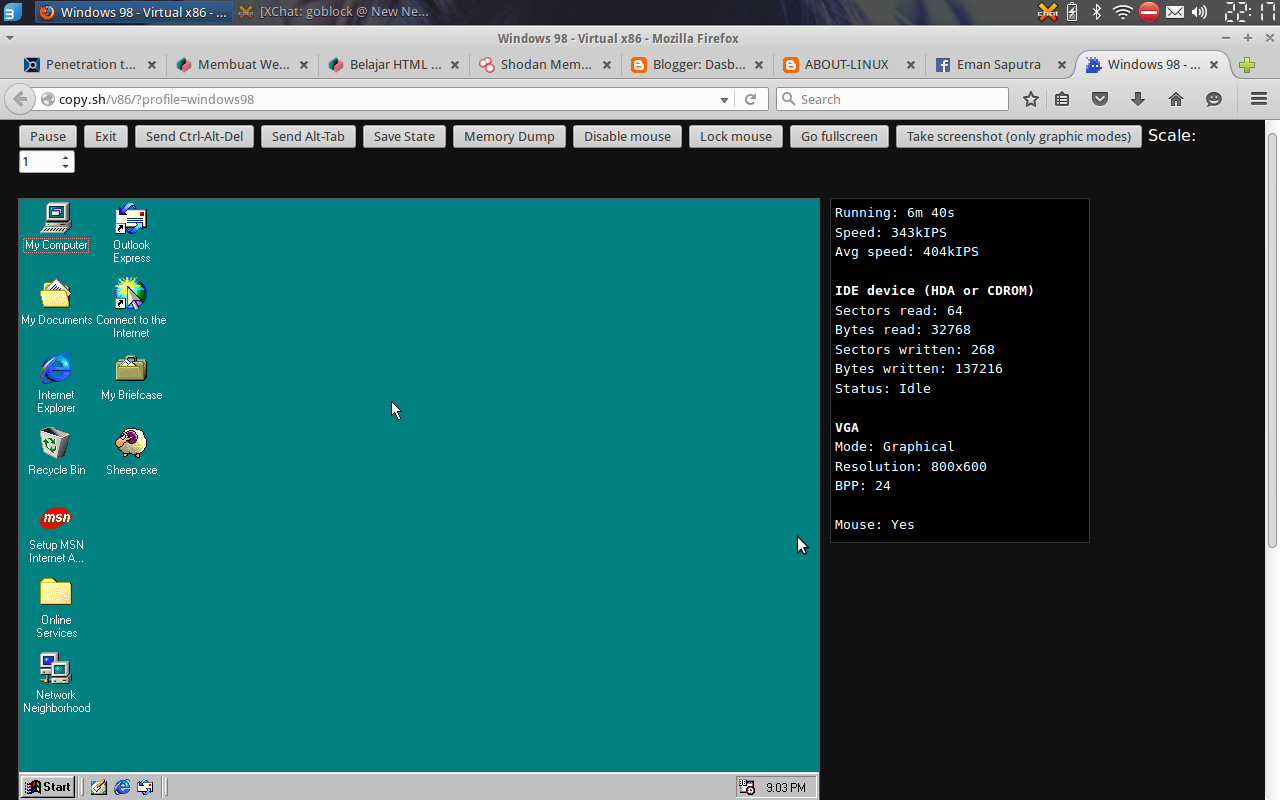Select the Network Neighborhood icon
This screenshot has width=1280, height=800.
pyautogui.click(x=56, y=683)
